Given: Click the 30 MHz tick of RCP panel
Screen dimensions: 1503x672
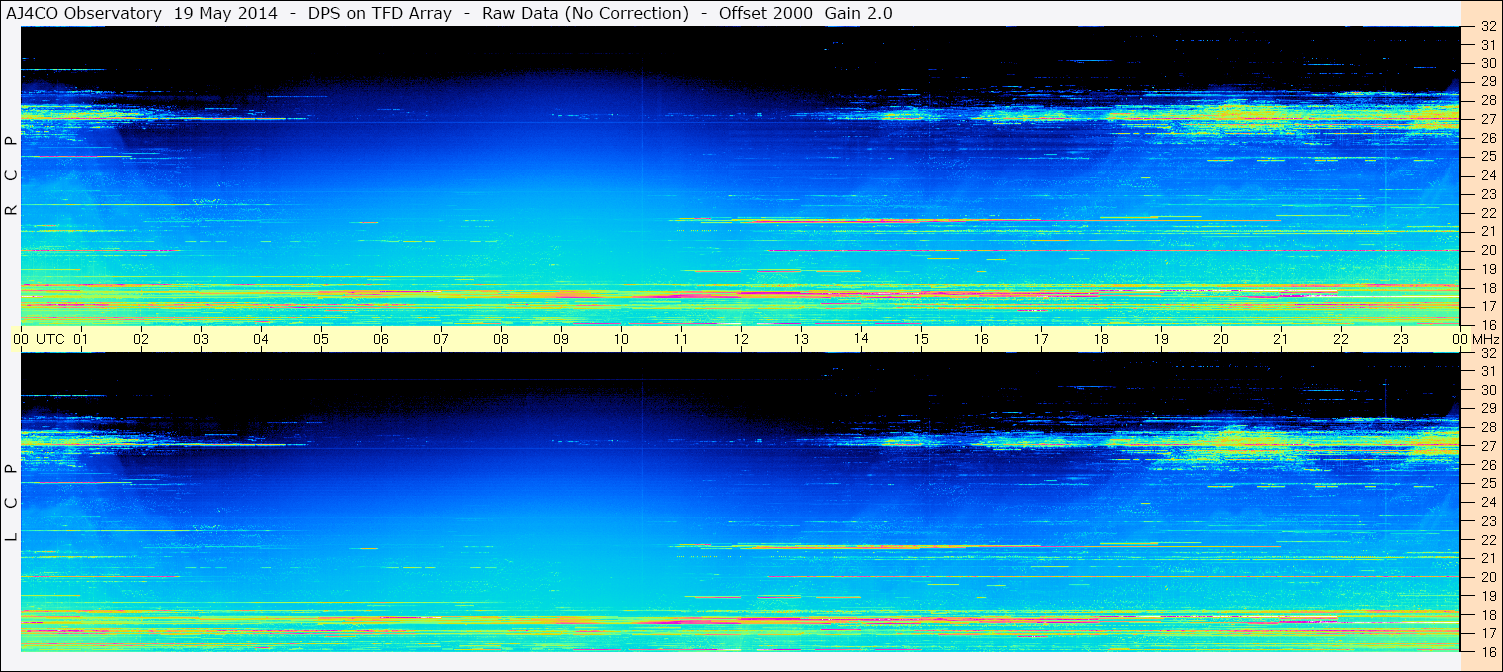Looking at the screenshot, I should point(1488,63).
